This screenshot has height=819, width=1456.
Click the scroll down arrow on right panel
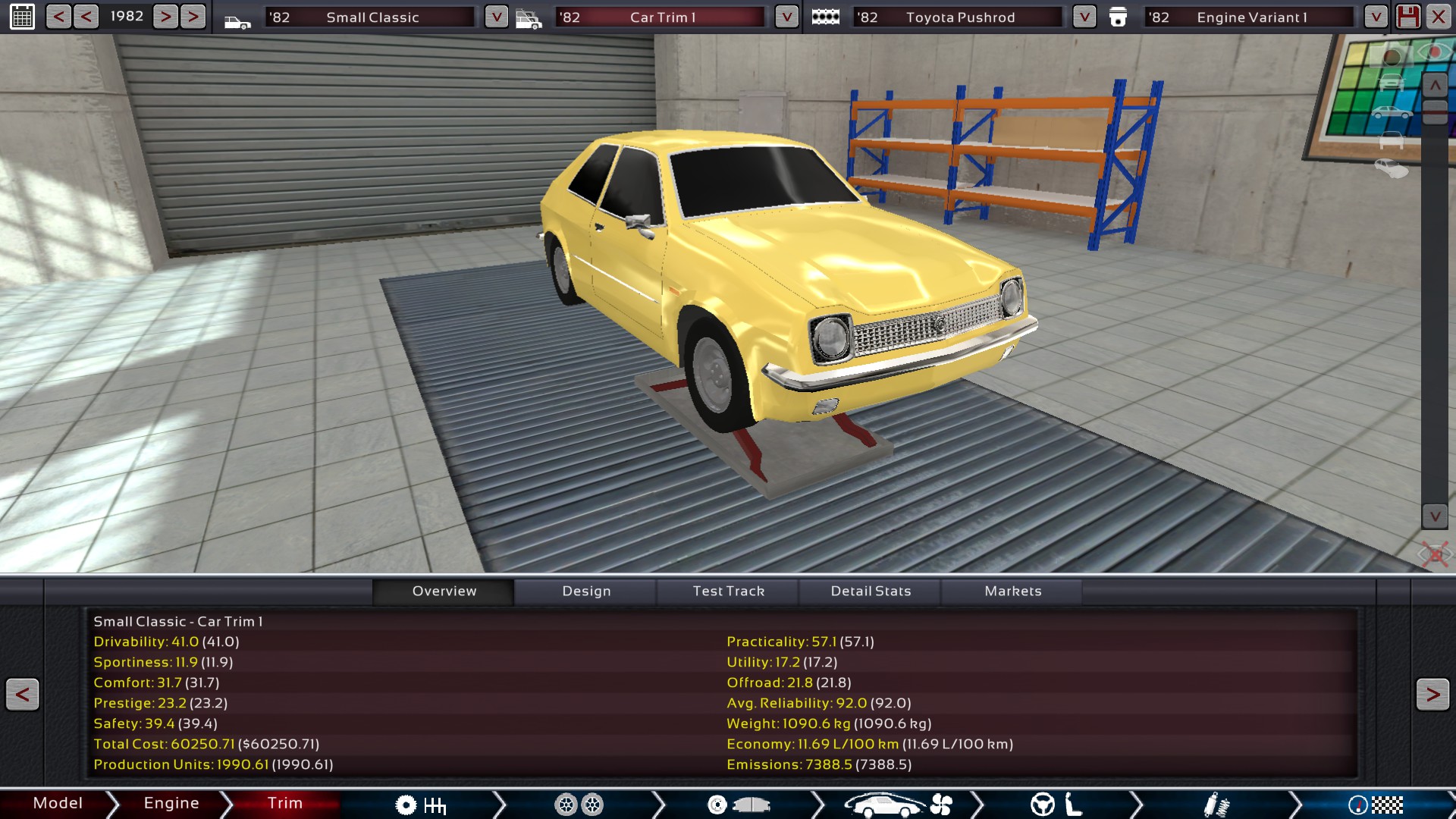[1435, 516]
